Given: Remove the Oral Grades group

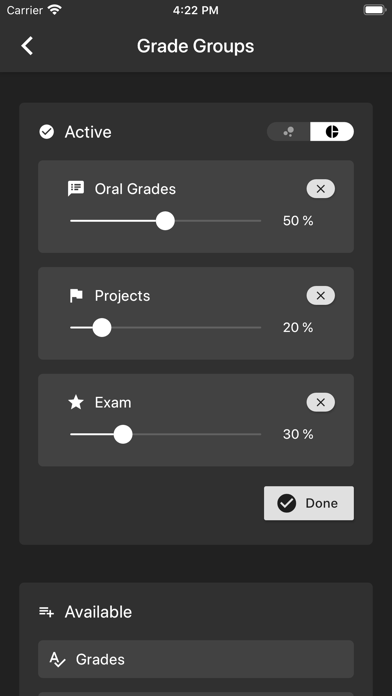Looking at the screenshot, I should (321, 189).
